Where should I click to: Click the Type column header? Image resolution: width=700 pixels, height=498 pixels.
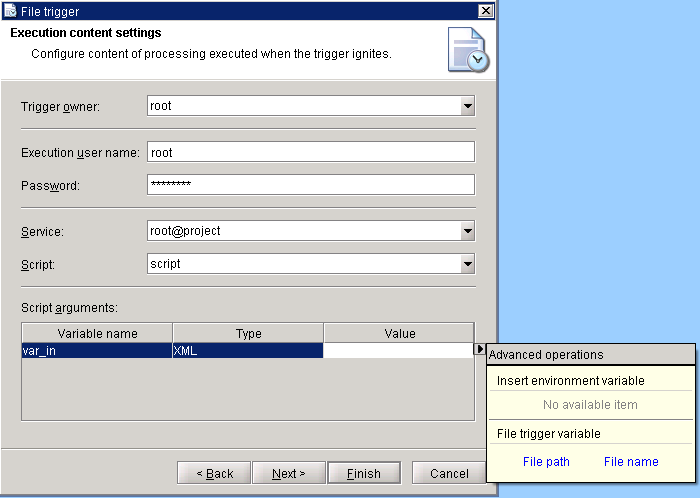click(x=247, y=333)
